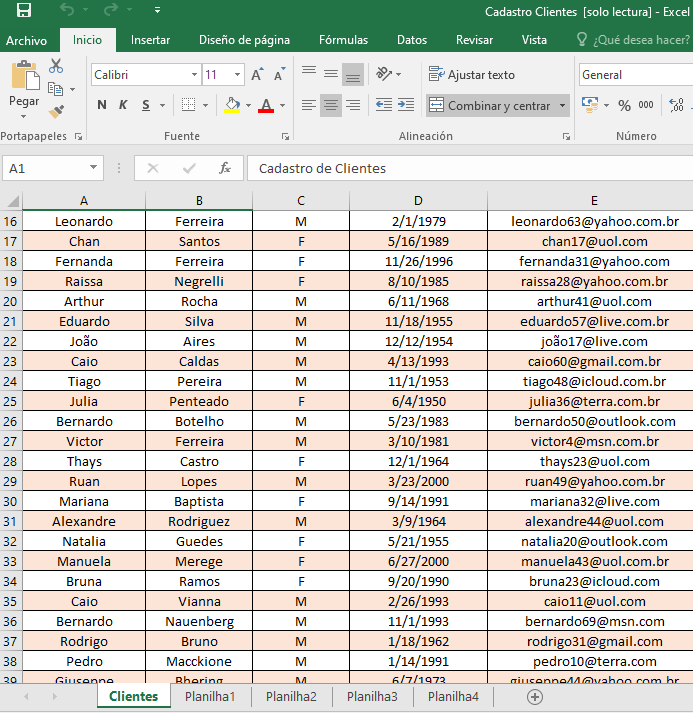Click the Copy icon
This screenshot has width=693, height=713.
(x=55, y=89)
